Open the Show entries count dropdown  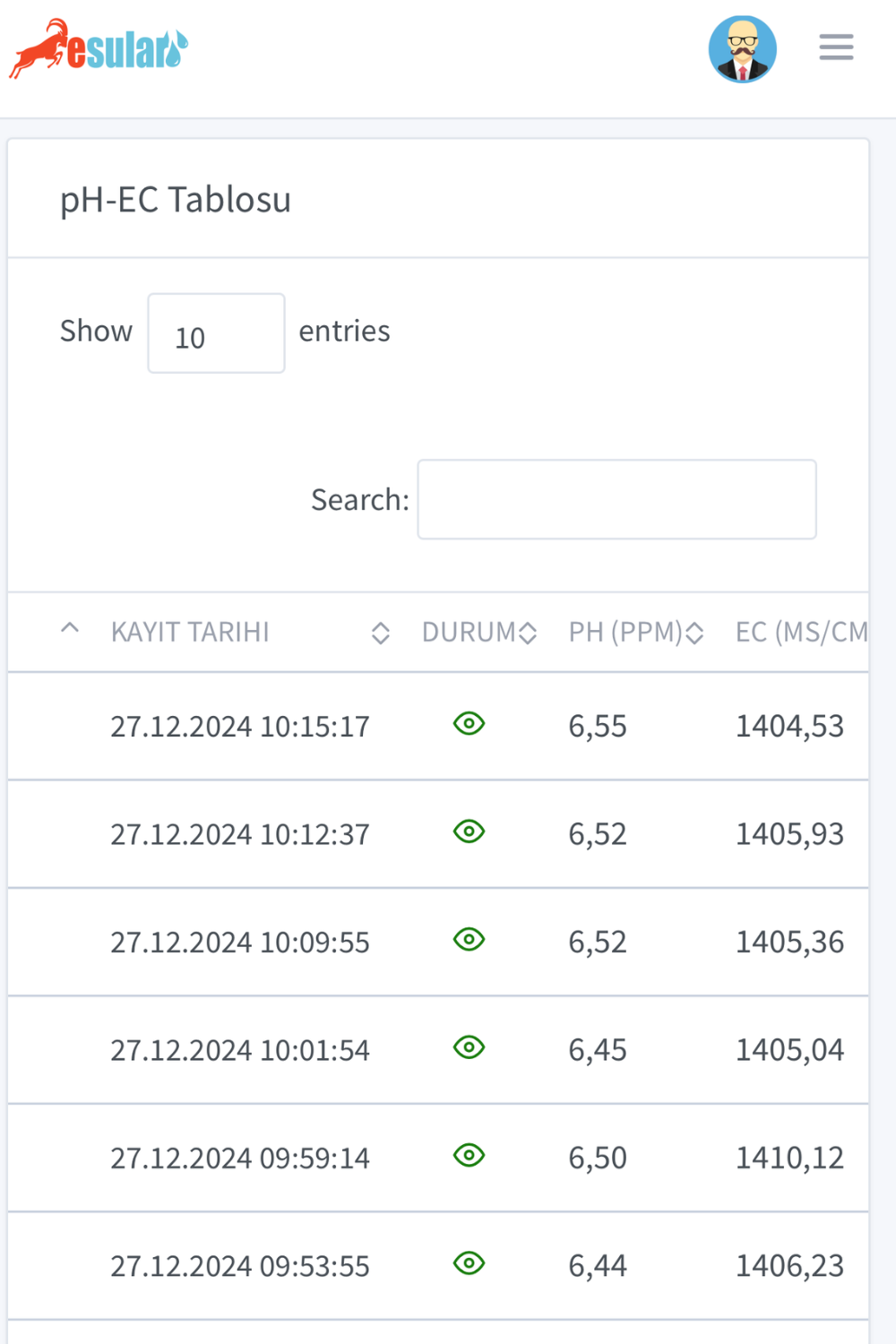[x=216, y=333]
